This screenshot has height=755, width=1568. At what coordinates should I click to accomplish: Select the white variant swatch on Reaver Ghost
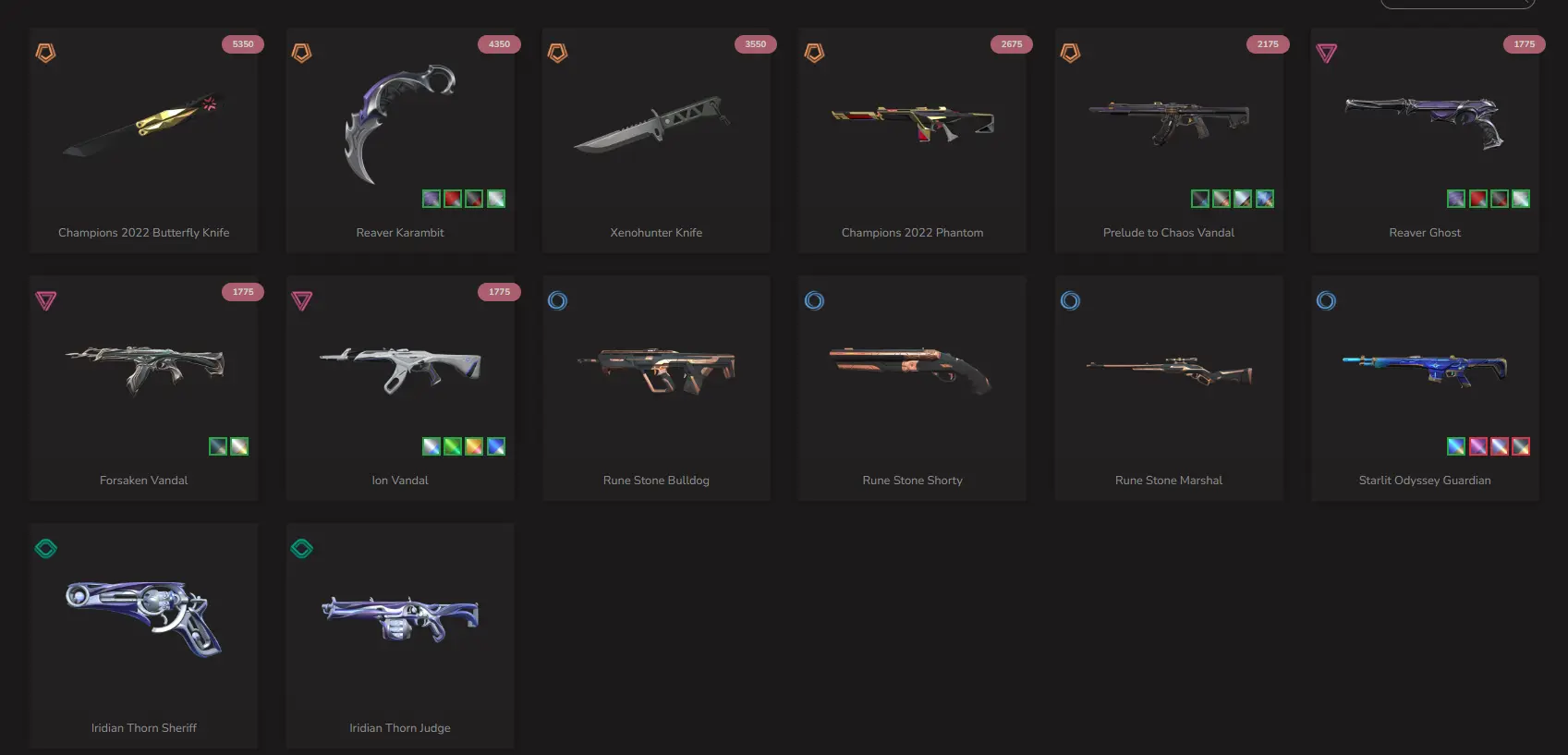[x=1521, y=199]
